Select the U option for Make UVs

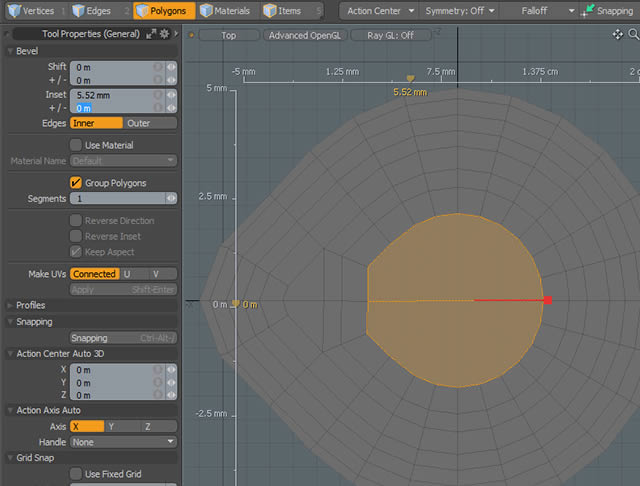pyautogui.click(x=133, y=274)
